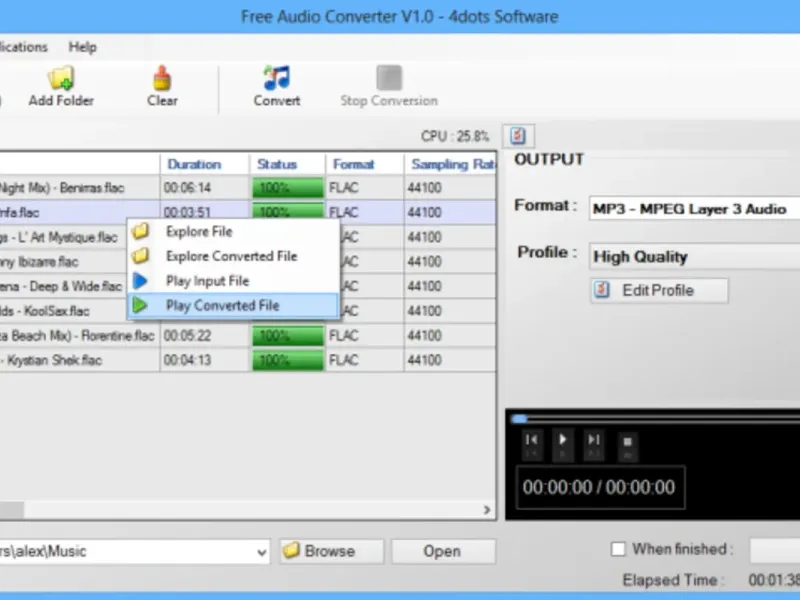This screenshot has width=800, height=600.
Task: Choose Explore File from the context menu
Action: pyautogui.click(x=233, y=232)
